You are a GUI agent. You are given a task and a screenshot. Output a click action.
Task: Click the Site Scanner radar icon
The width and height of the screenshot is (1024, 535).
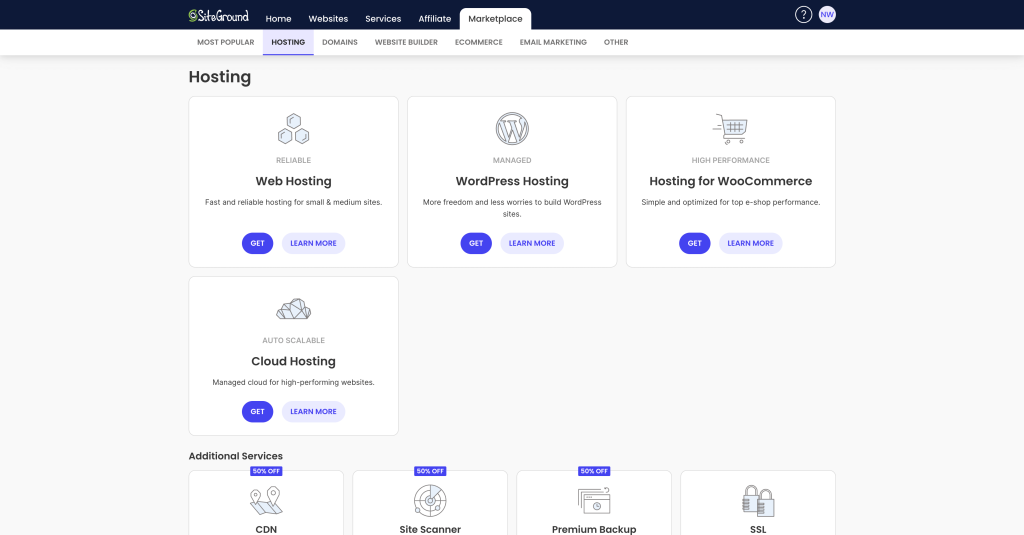pos(430,499)
